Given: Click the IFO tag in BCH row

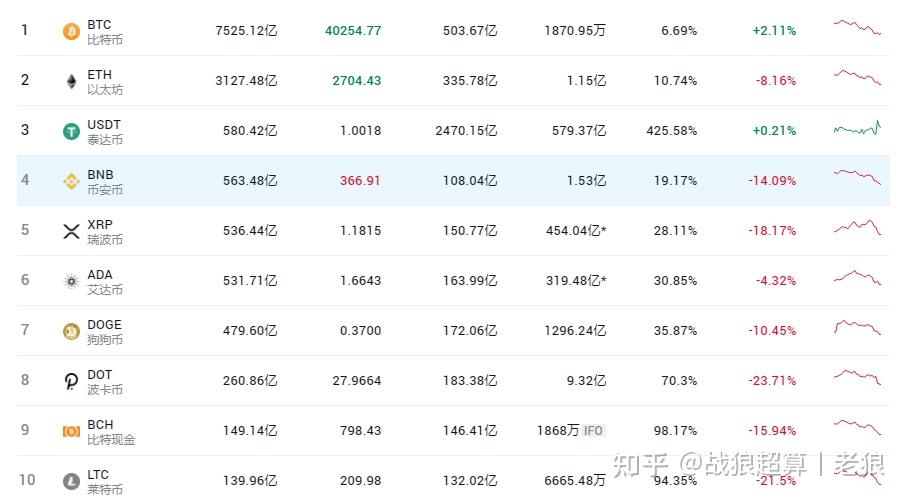Looking at the screenshot, I should (x=594, y=431).
